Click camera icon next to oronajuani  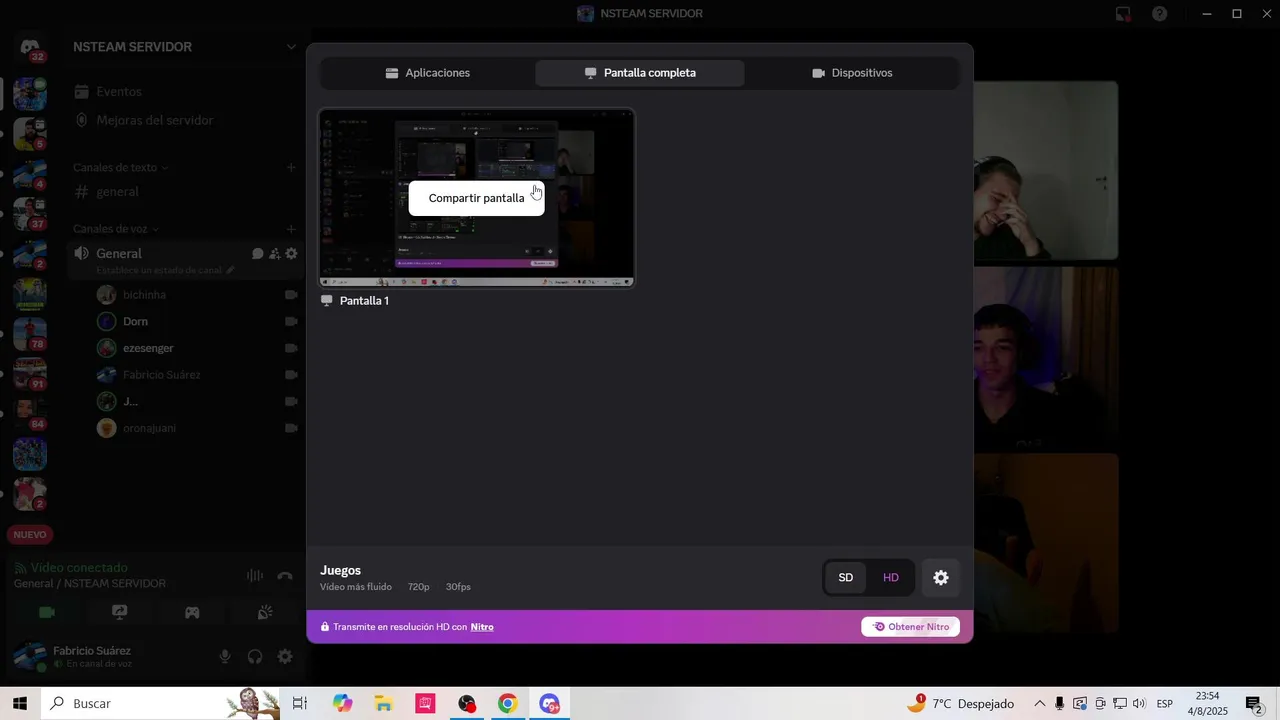[x=291, y=428]
